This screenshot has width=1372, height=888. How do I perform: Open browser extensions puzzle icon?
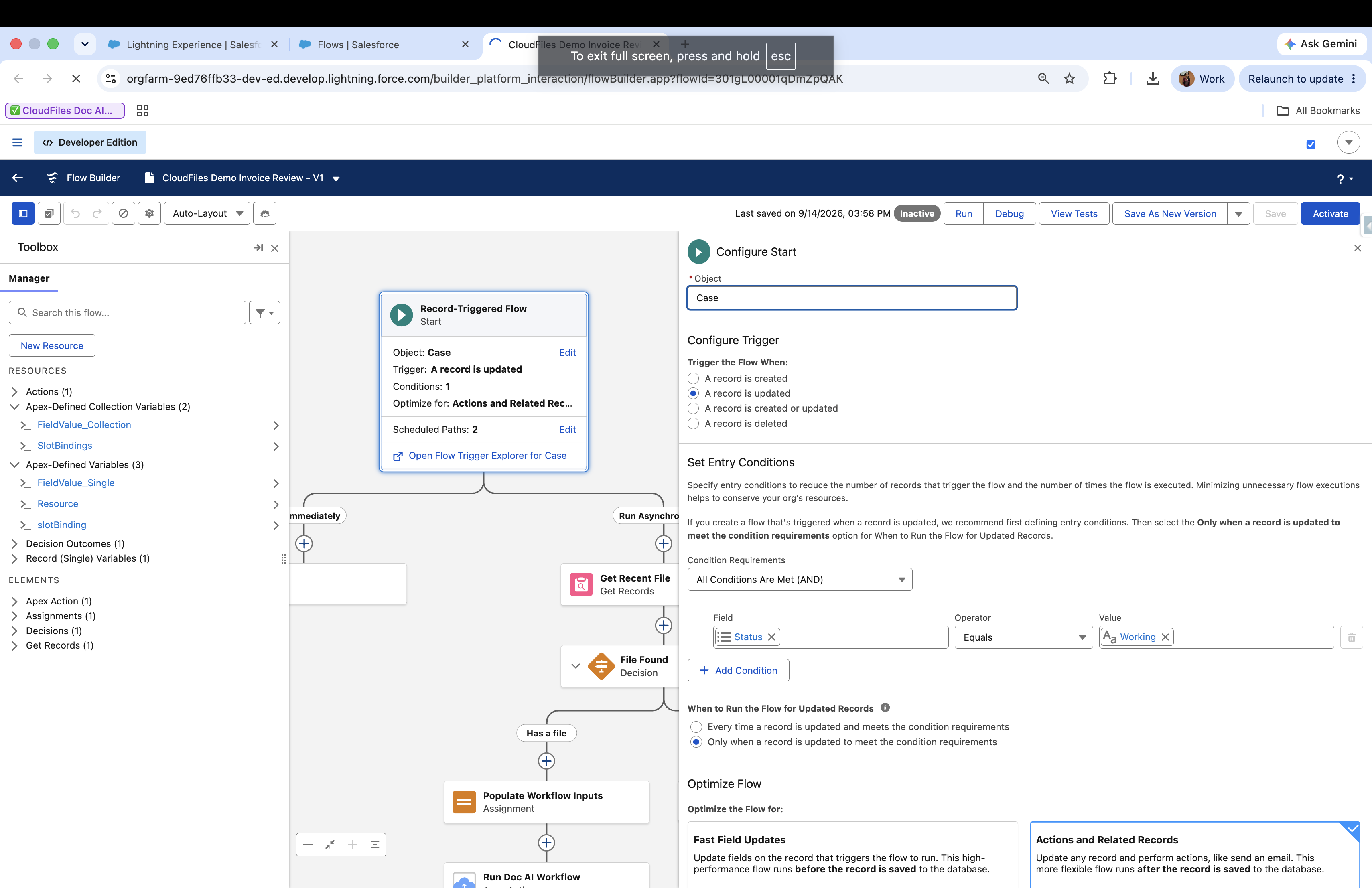click(1110, 79)
